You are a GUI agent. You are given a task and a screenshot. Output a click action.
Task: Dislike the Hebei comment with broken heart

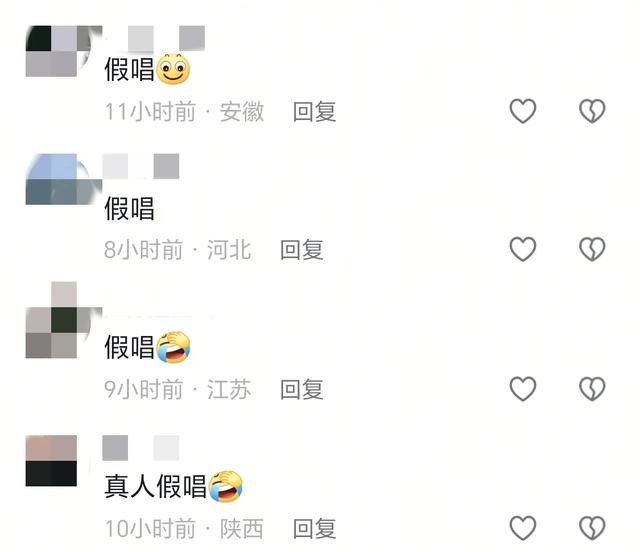pos(592,249)
